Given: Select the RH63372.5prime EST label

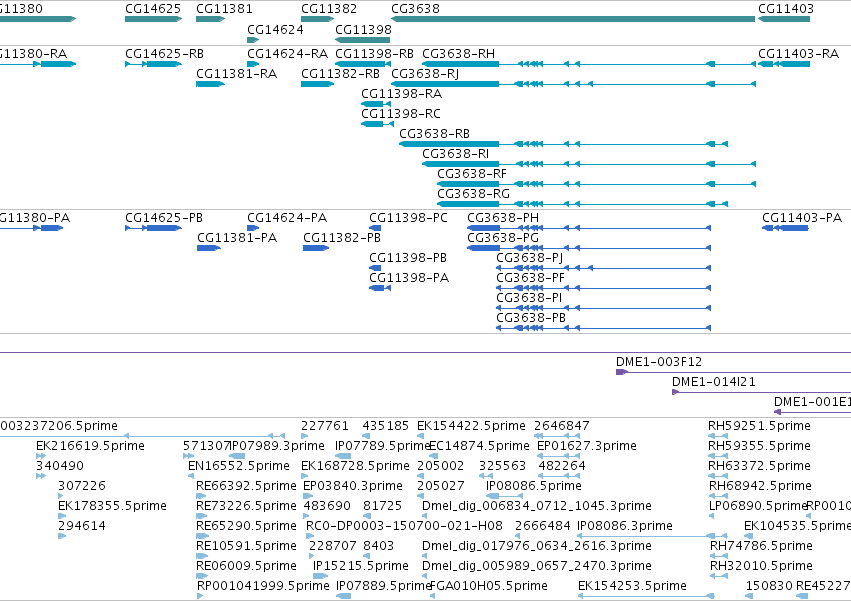Looking at the screenshot, I should pos(760,466).
